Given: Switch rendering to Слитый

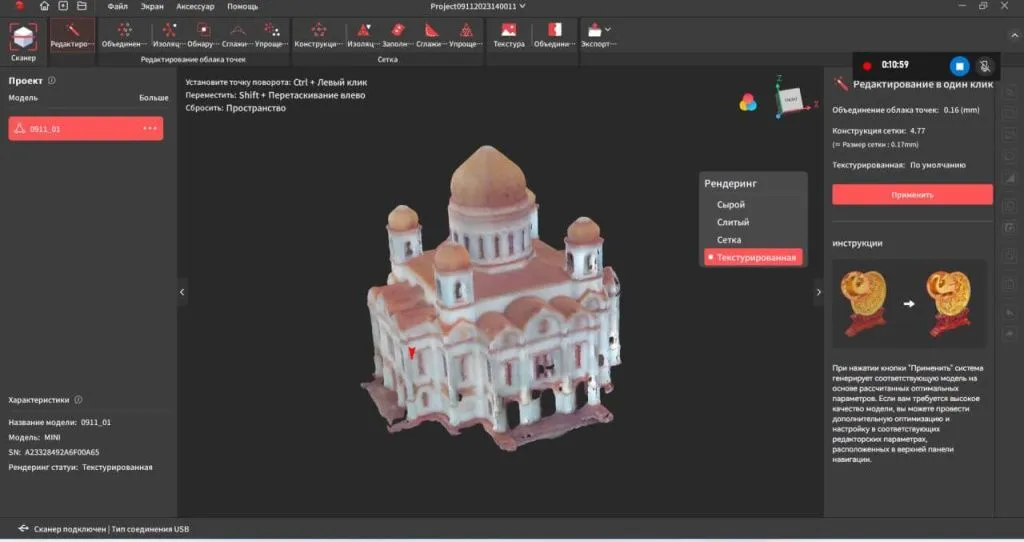Looking at the screenshot, I should click(x=733, y=222).
